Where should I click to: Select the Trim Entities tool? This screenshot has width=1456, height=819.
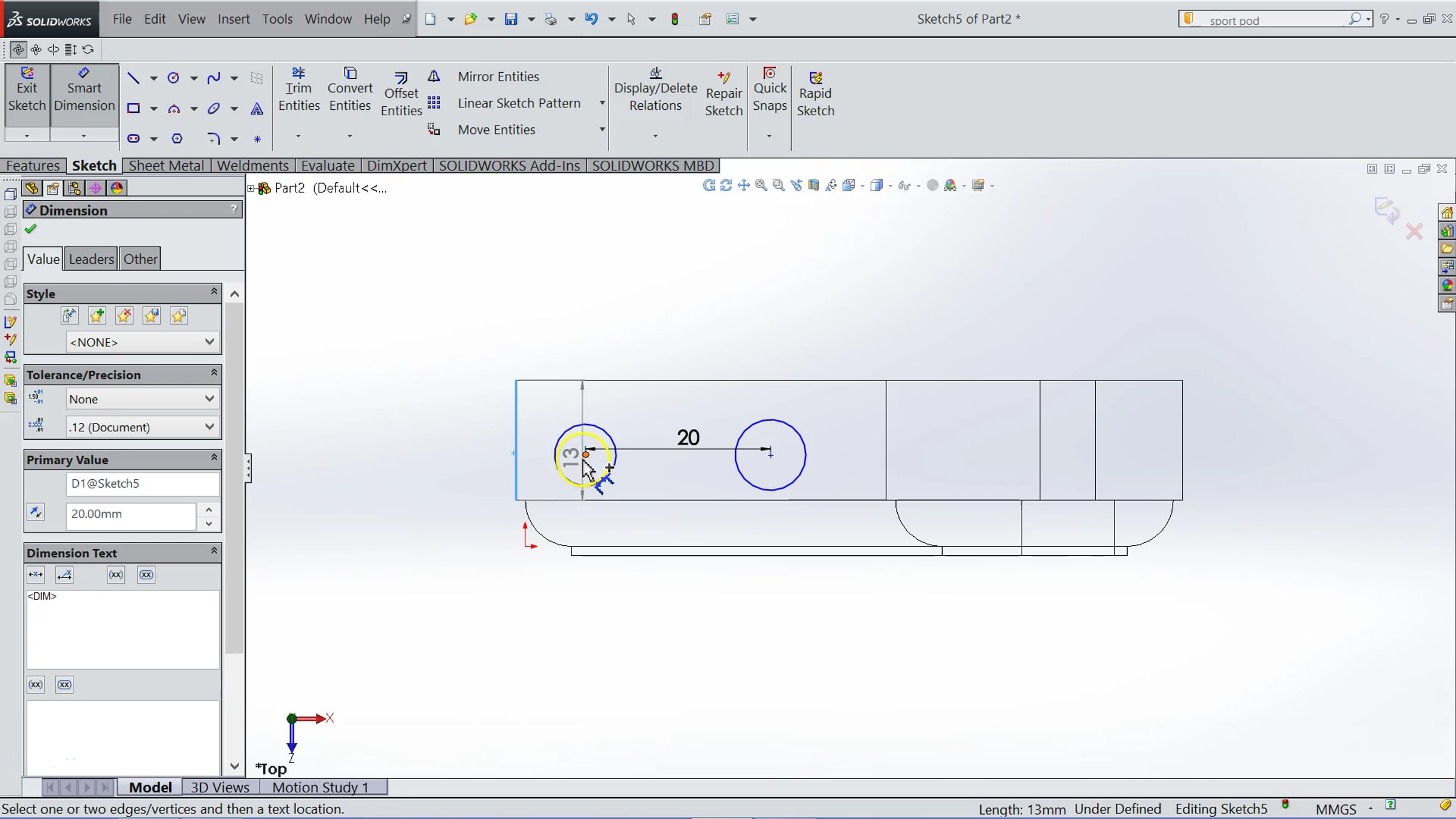pyautogui.click(x=298, y=90)
